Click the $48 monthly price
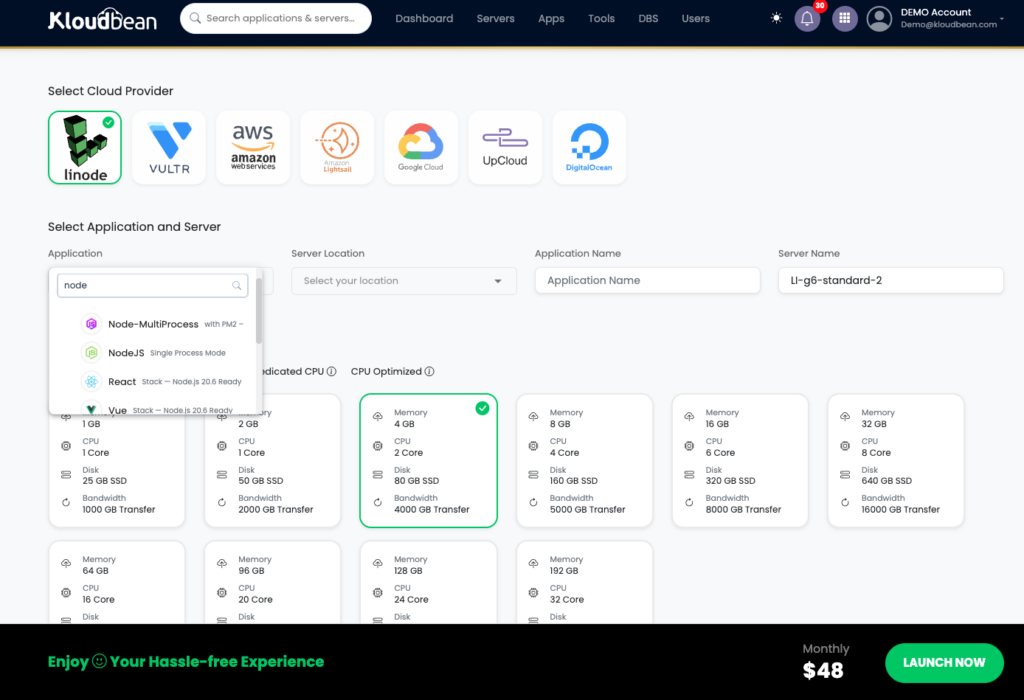This screenshot has width=1024, height=700. tap(823, 671)
